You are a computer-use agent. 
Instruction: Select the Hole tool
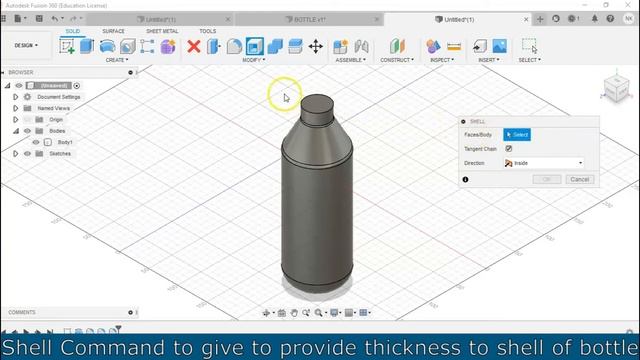click(x=127, y=46)
